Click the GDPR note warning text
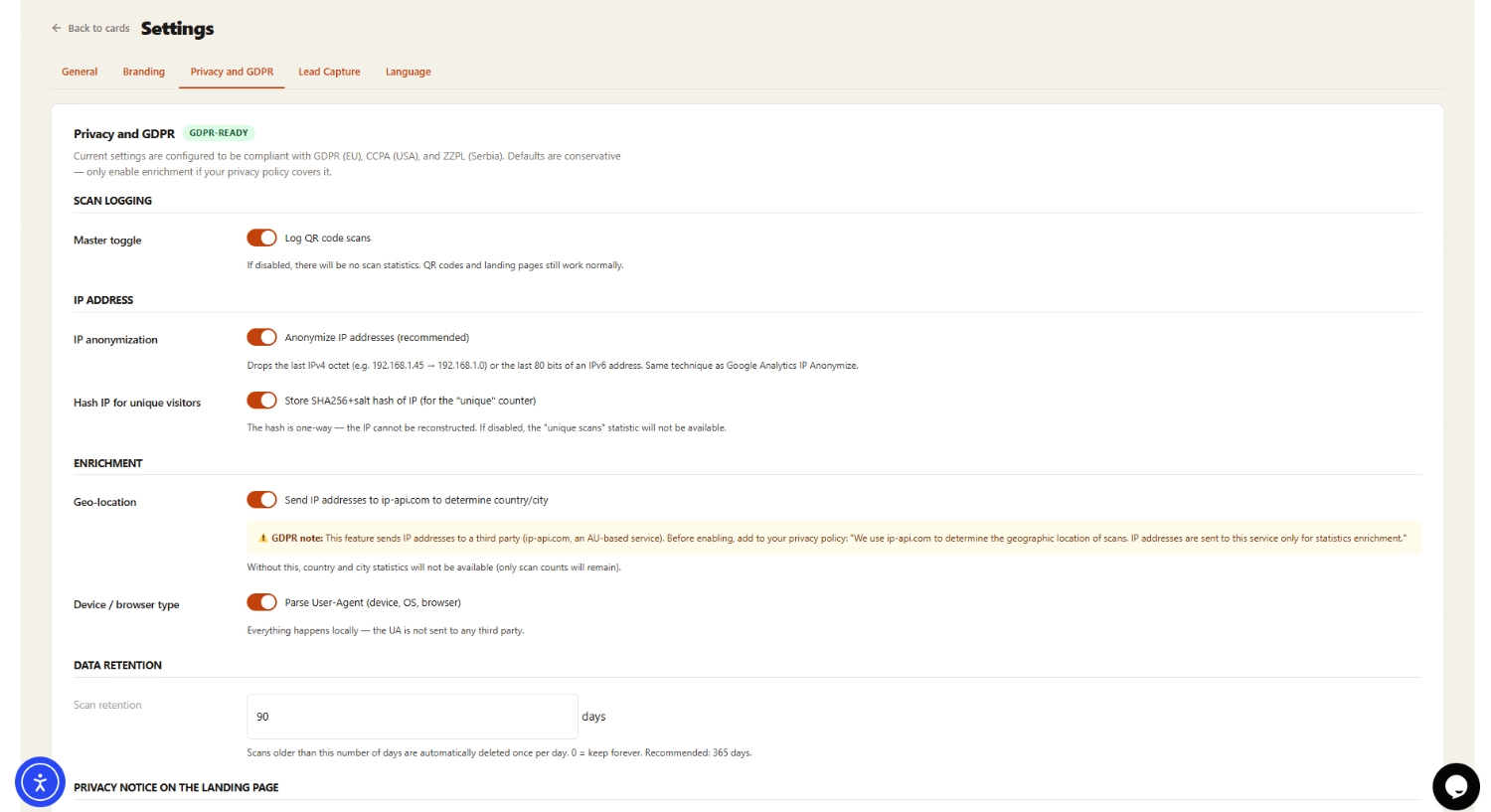 [x=839, y=539]
